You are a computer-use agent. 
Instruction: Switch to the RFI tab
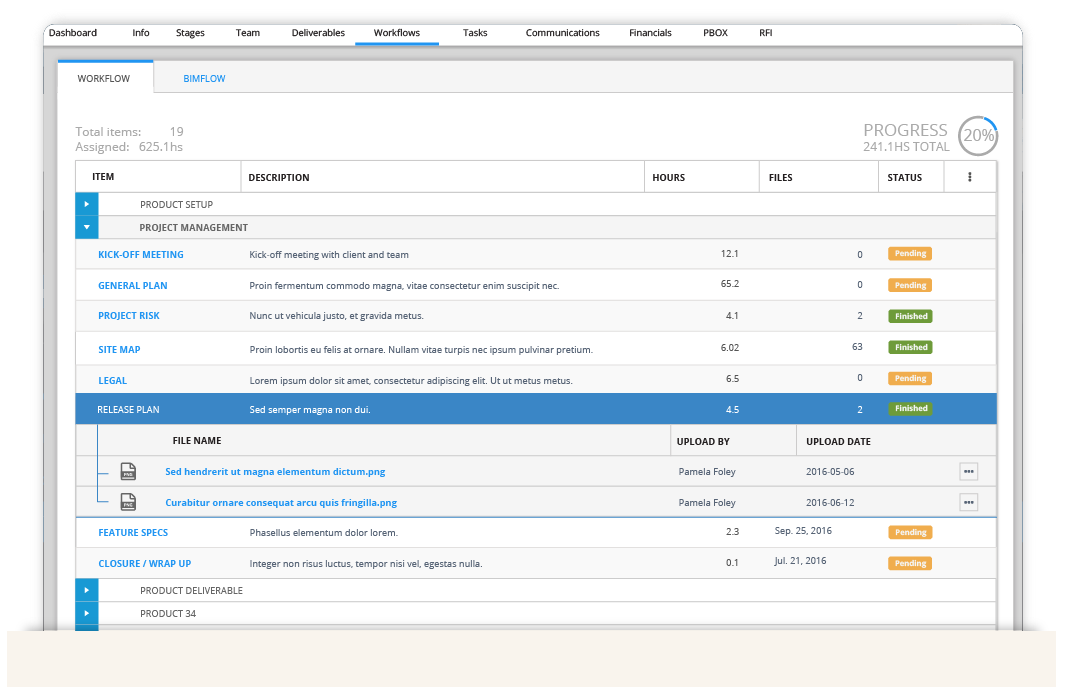point(766,33)
